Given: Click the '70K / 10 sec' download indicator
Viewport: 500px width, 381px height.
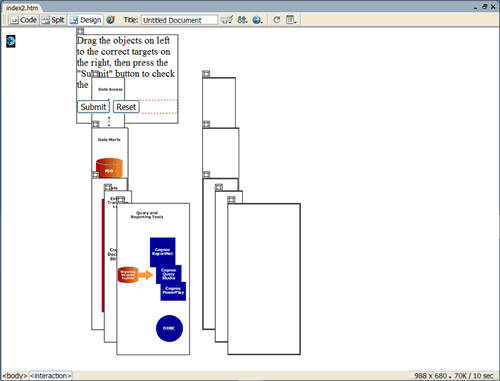Looking at the screenshot, I should coord(474,376).
